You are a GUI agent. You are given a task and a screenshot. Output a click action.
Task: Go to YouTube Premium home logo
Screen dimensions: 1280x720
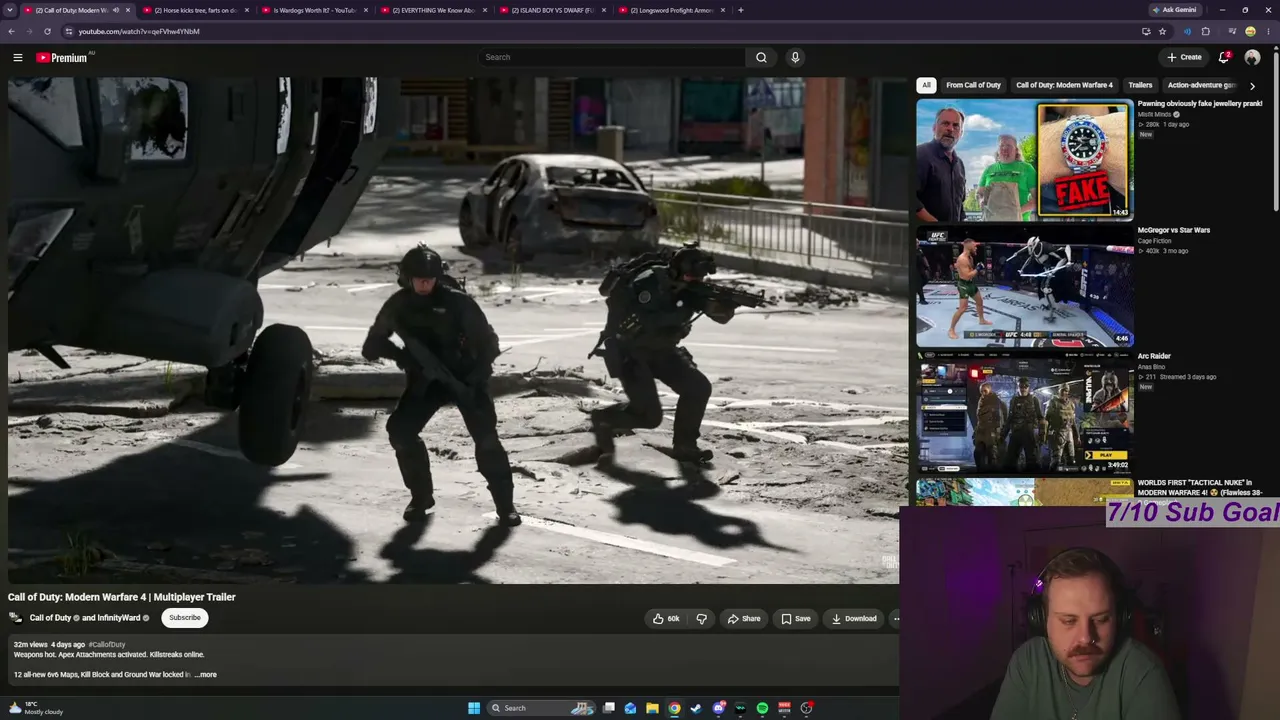[x=62, y=57]
